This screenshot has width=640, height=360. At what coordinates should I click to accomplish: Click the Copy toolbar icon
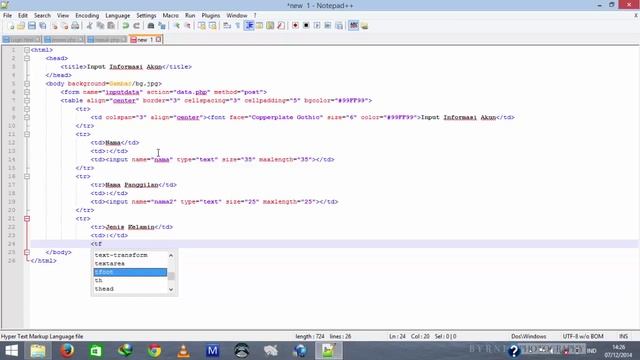[100, 26]
